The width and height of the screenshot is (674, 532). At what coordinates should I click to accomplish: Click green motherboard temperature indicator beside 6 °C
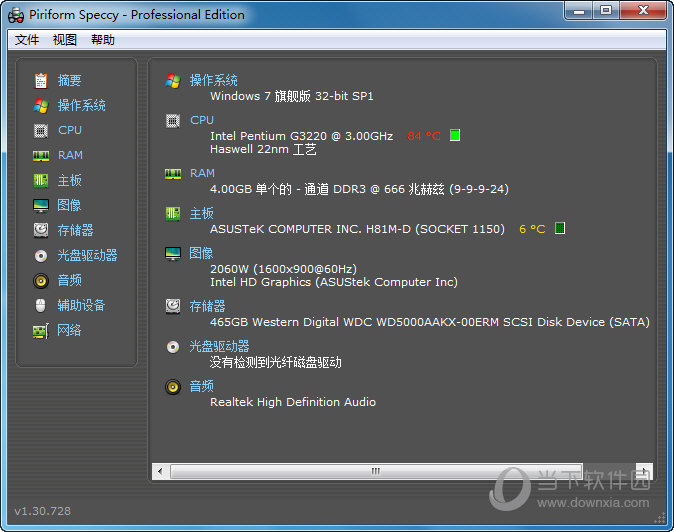(560, 228)
